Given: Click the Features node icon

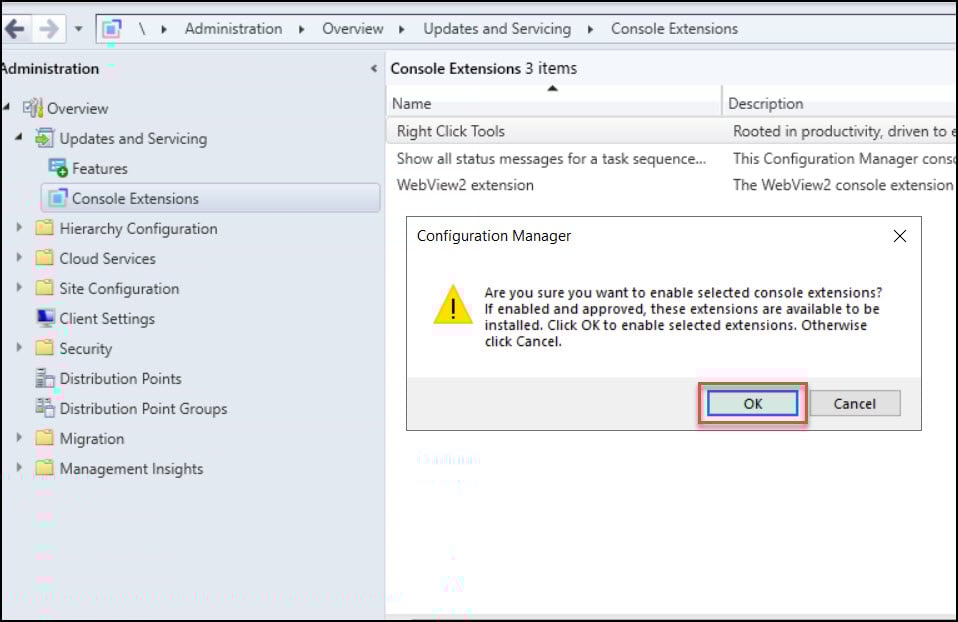Looking at the screenshot, I should tap(57, 168).
